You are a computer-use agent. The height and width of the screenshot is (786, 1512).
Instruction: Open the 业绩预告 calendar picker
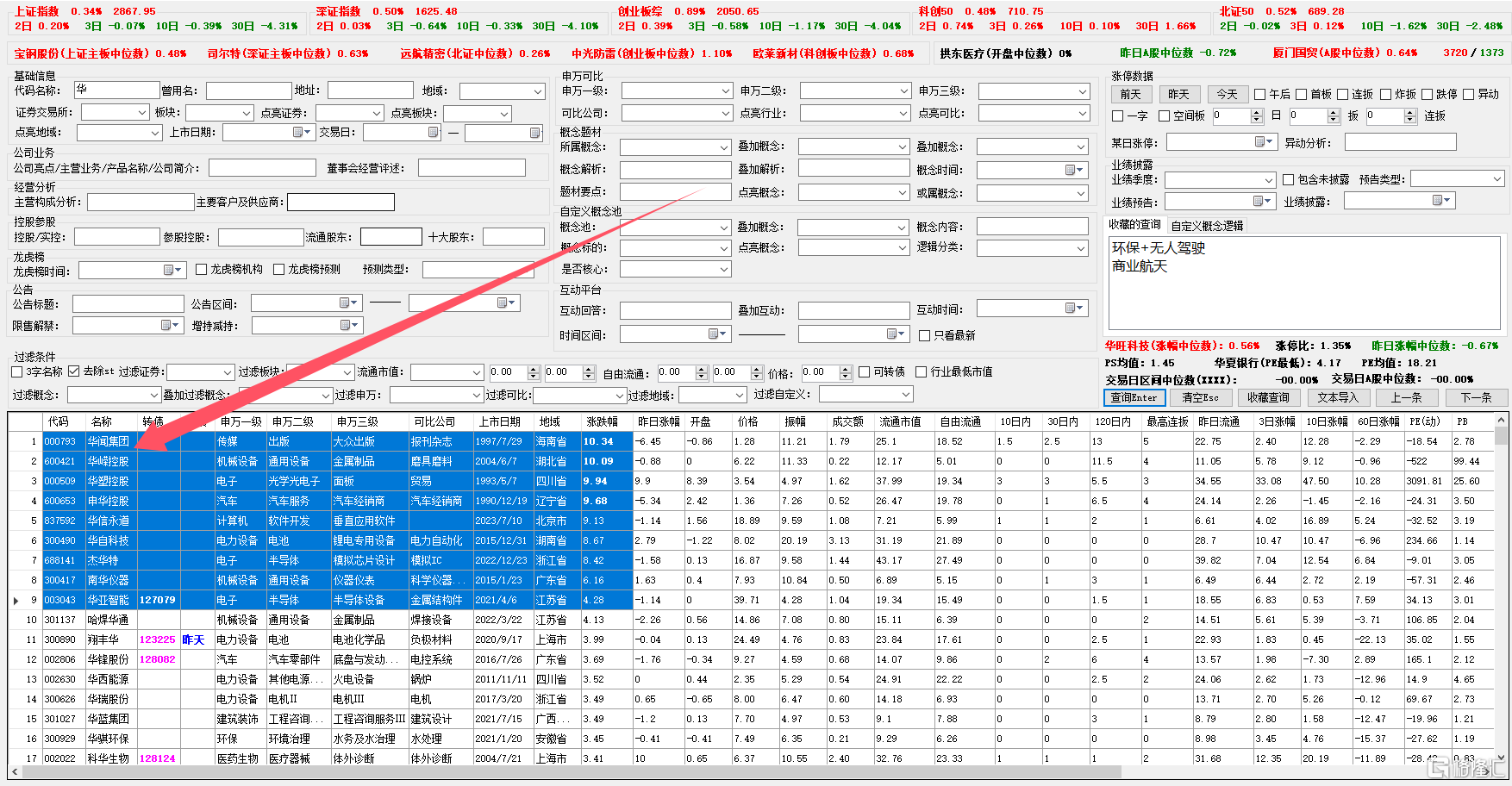click(x=1263, y=202)
